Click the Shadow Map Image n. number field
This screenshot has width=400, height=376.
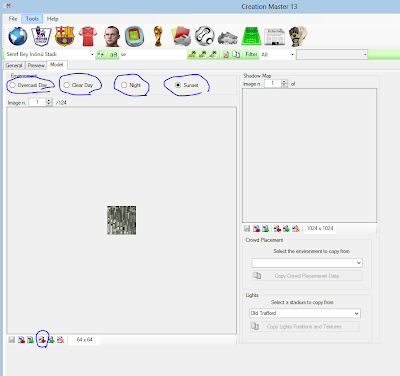[x=273, y=83]
